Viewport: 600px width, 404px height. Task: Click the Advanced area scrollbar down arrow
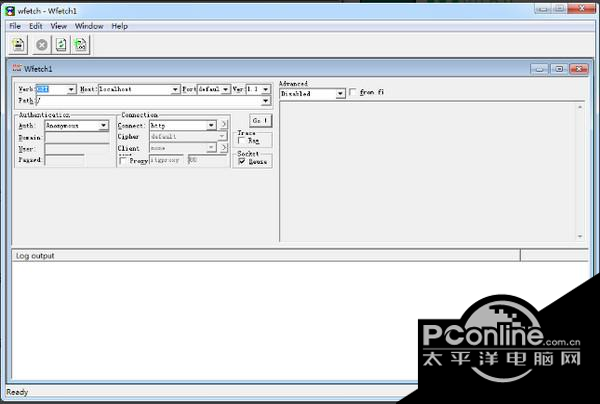[x=580, y=236]
